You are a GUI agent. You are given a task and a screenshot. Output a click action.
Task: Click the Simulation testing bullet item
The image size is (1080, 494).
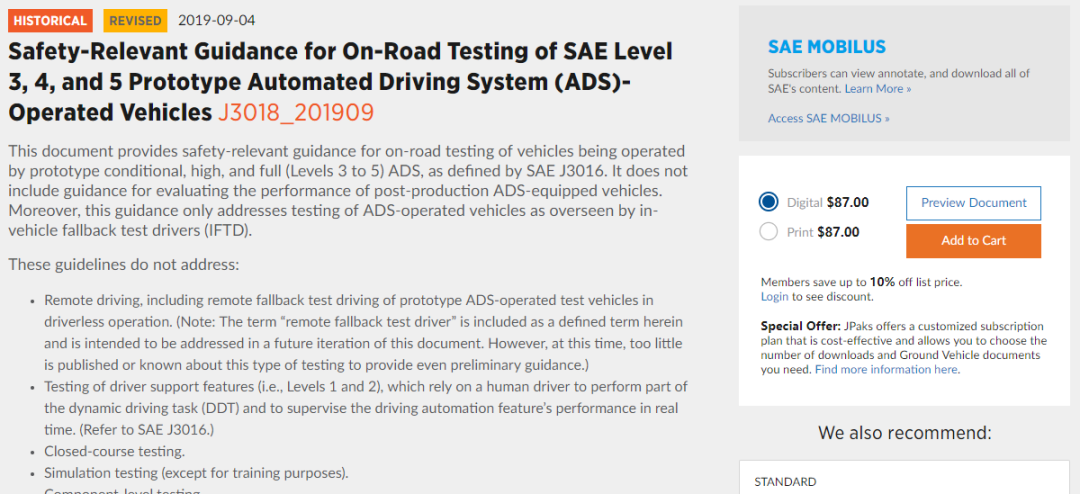[196, 473]
